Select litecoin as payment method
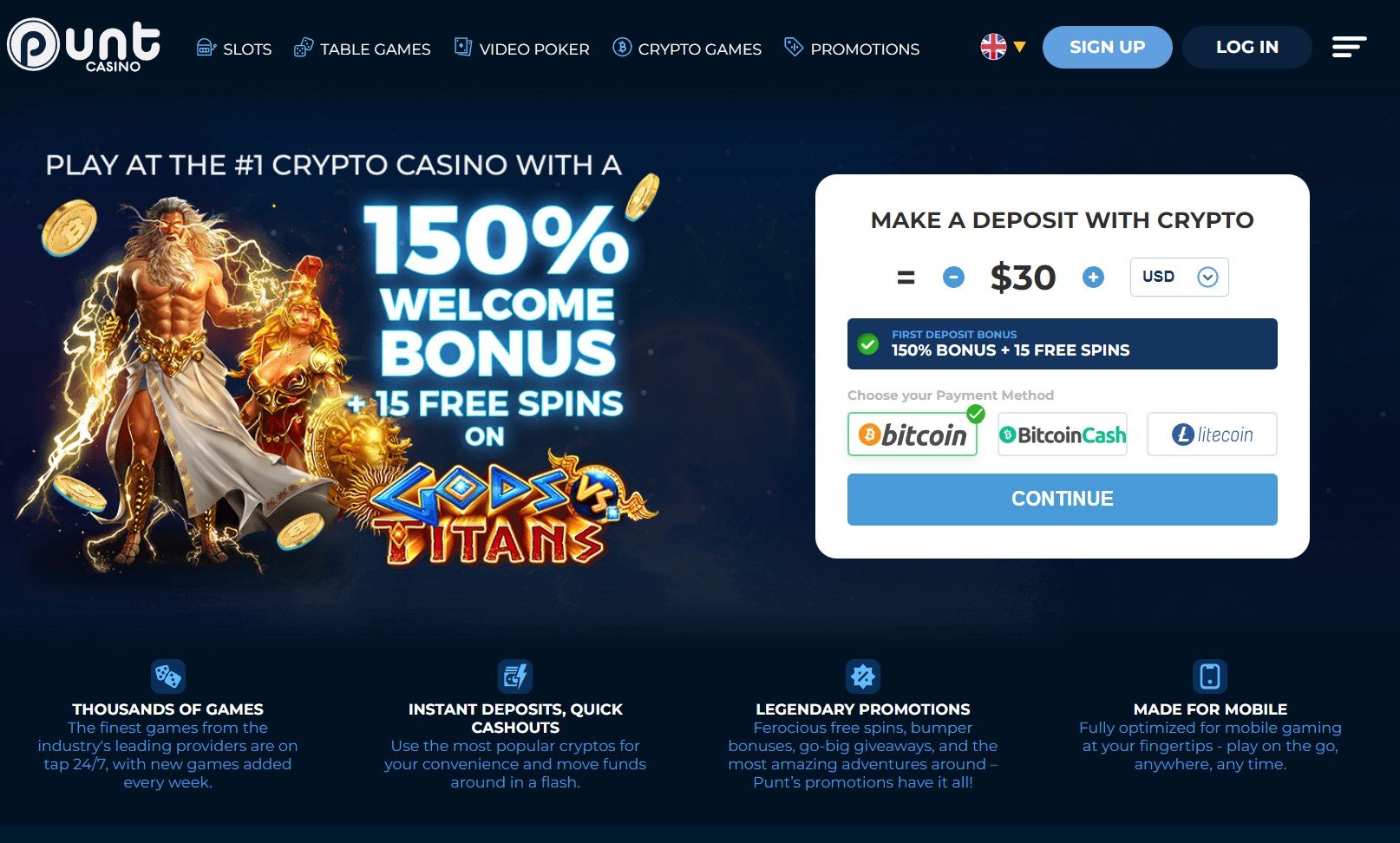Image resolution: width=1400 pixels, height=843 pixels. click(1212, 435)
